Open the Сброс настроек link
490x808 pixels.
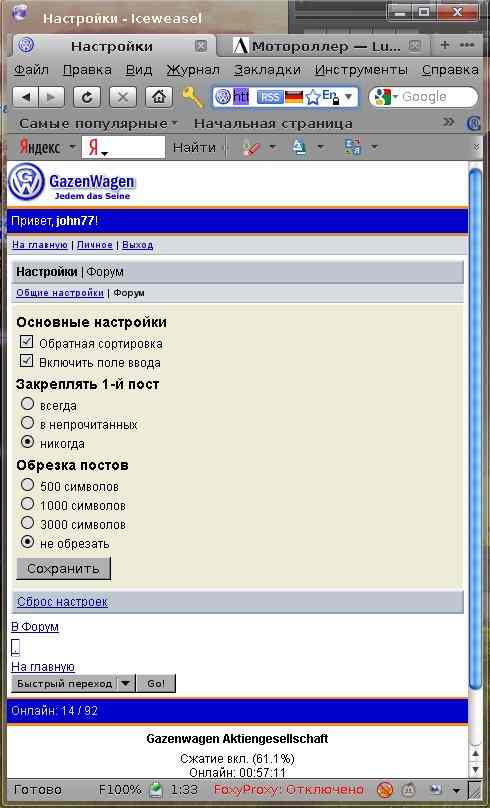click(62, 601)
